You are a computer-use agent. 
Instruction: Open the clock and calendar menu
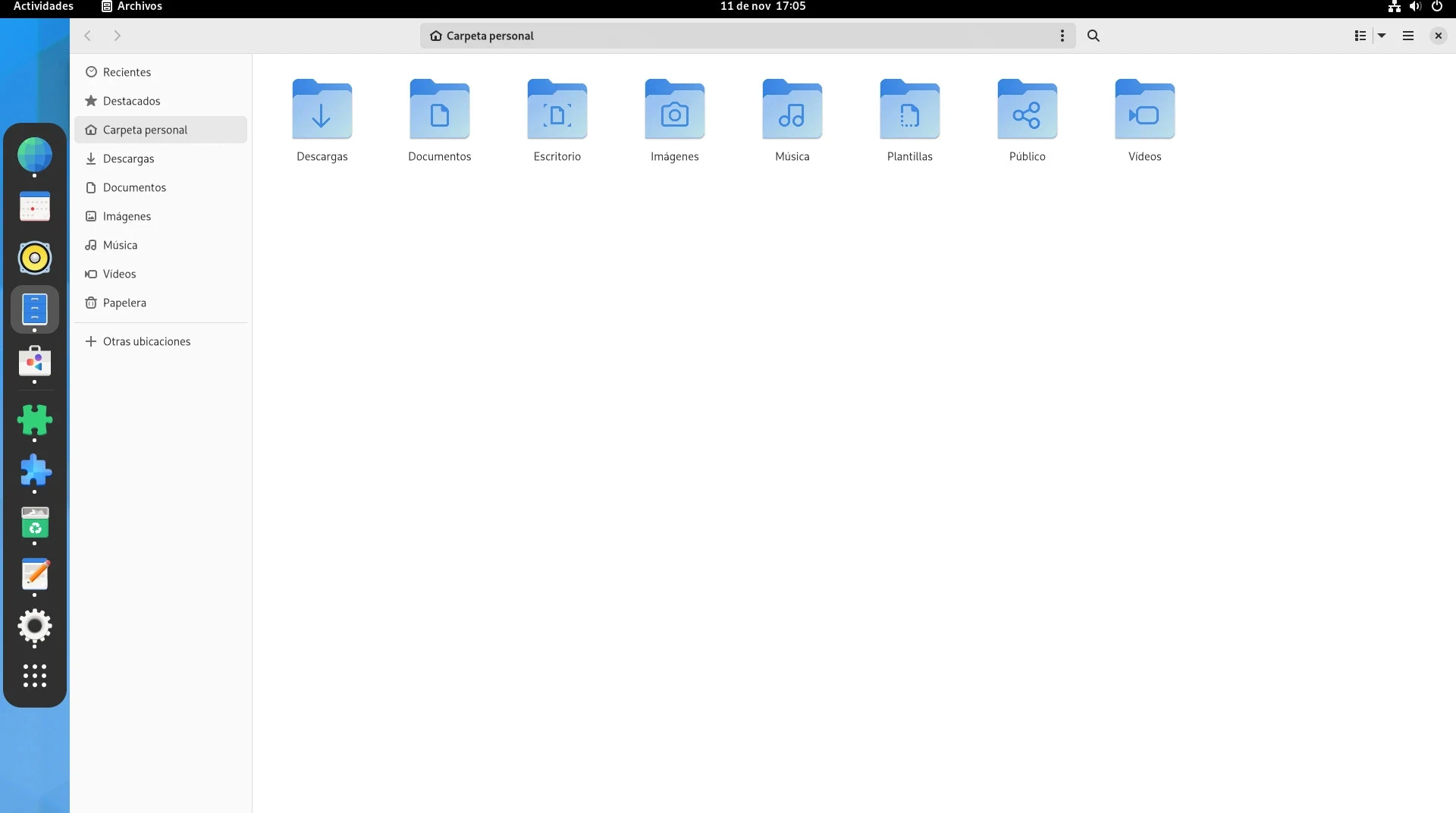point(762,7)
